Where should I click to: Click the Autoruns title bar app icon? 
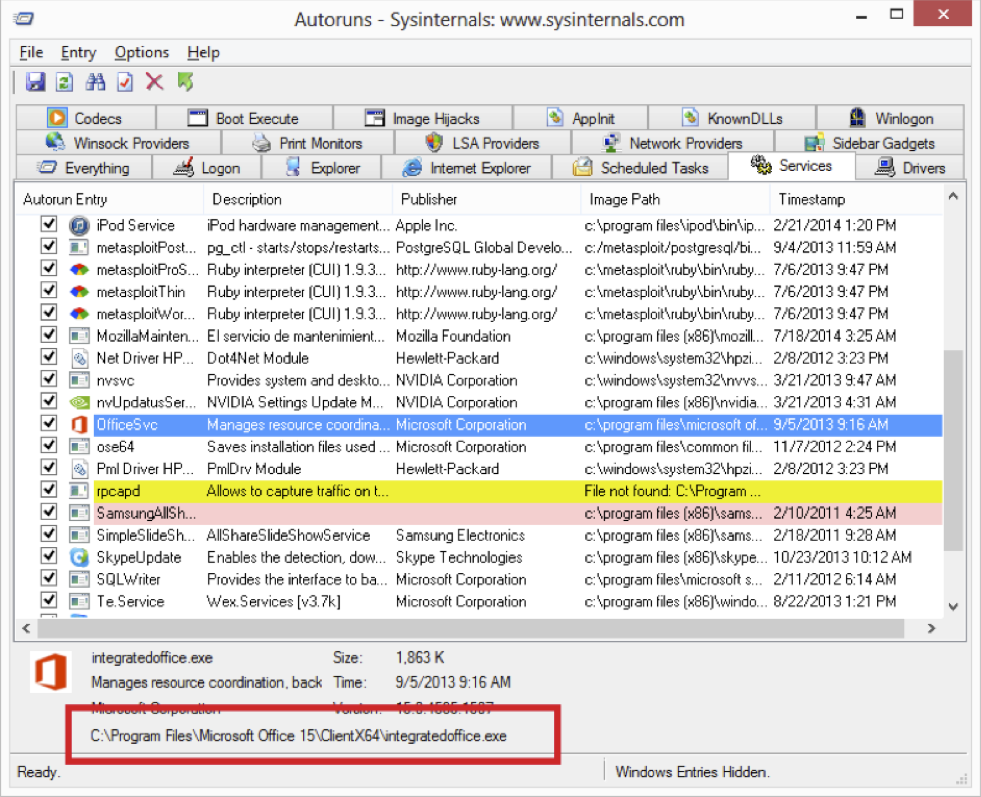click(x=24, y=18)
